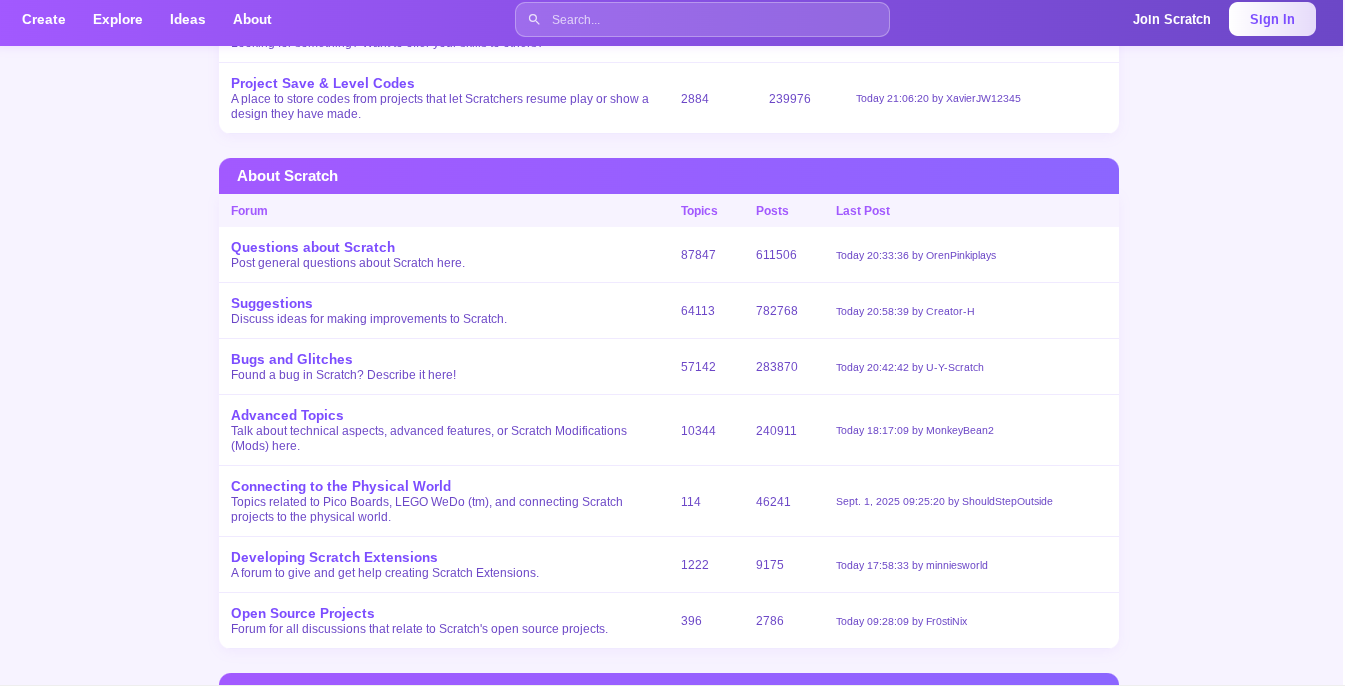Type in the Search input field

tap(715, 19)
